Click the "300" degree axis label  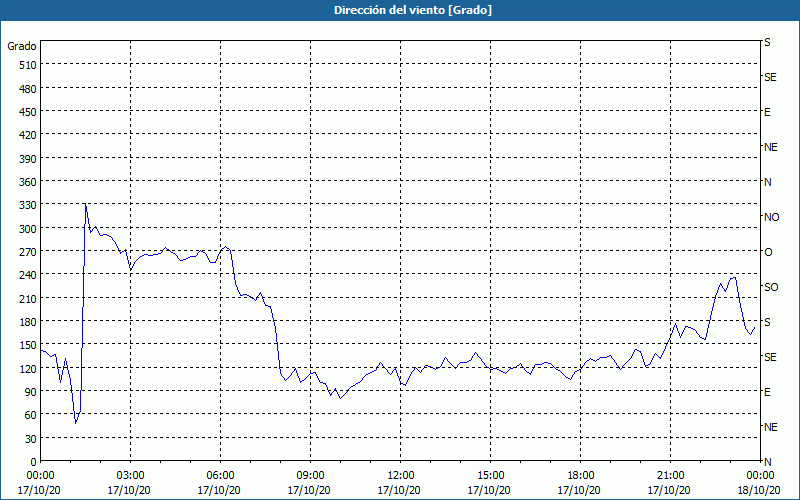[28, 229]
